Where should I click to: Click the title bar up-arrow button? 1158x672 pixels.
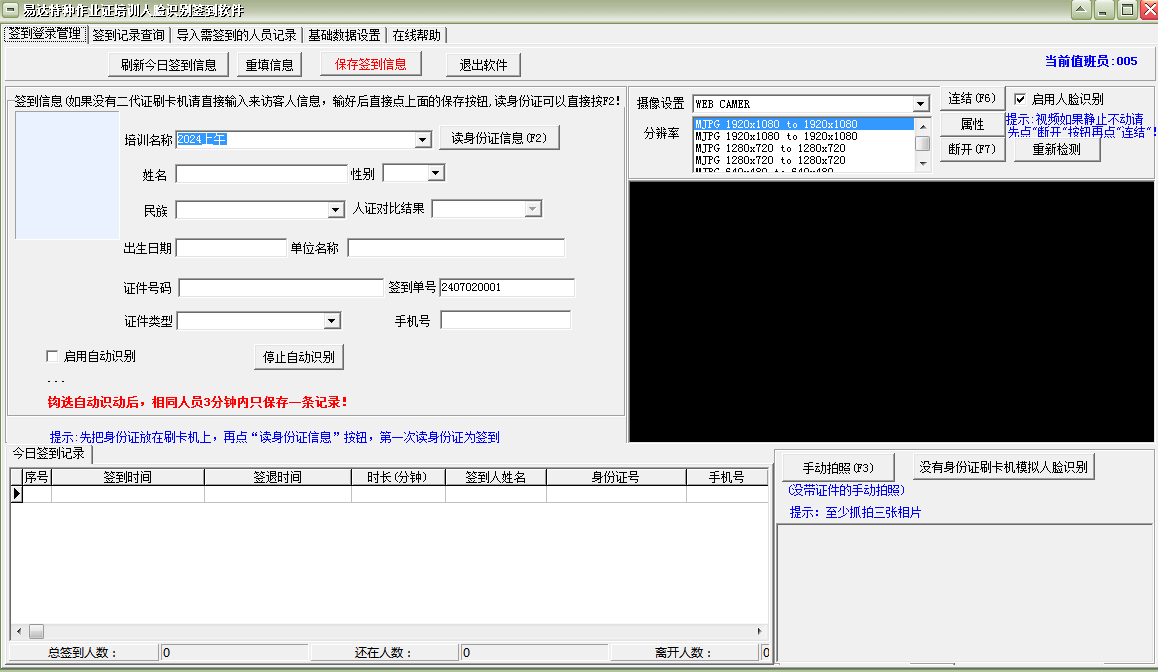1080,10
